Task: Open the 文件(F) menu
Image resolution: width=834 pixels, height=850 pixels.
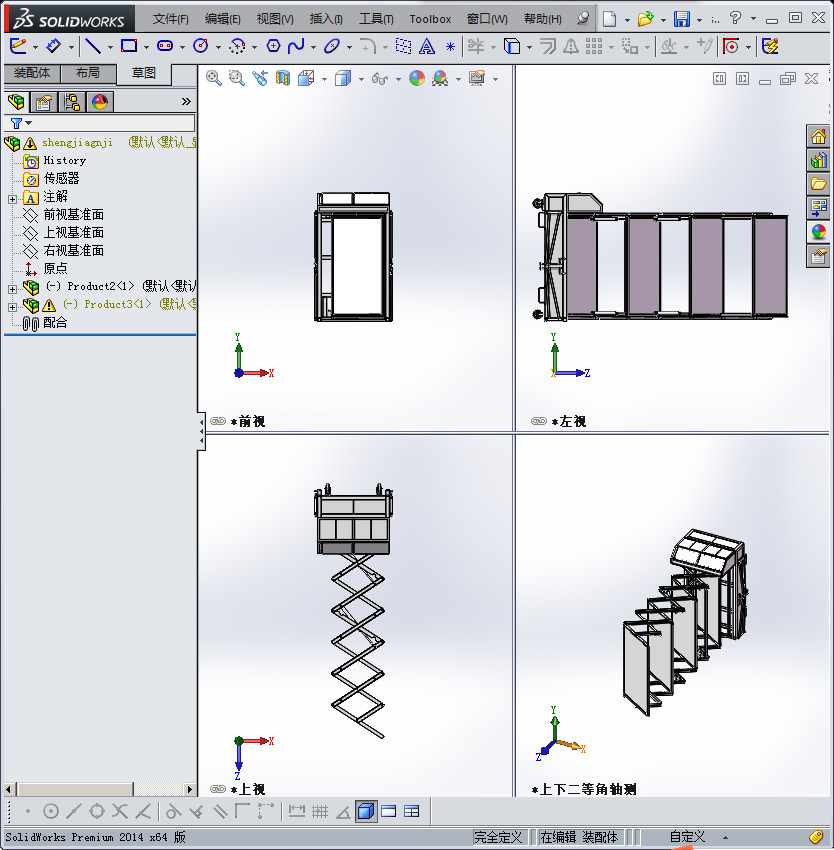Action: pyautogui.click(x=170, y=19)
